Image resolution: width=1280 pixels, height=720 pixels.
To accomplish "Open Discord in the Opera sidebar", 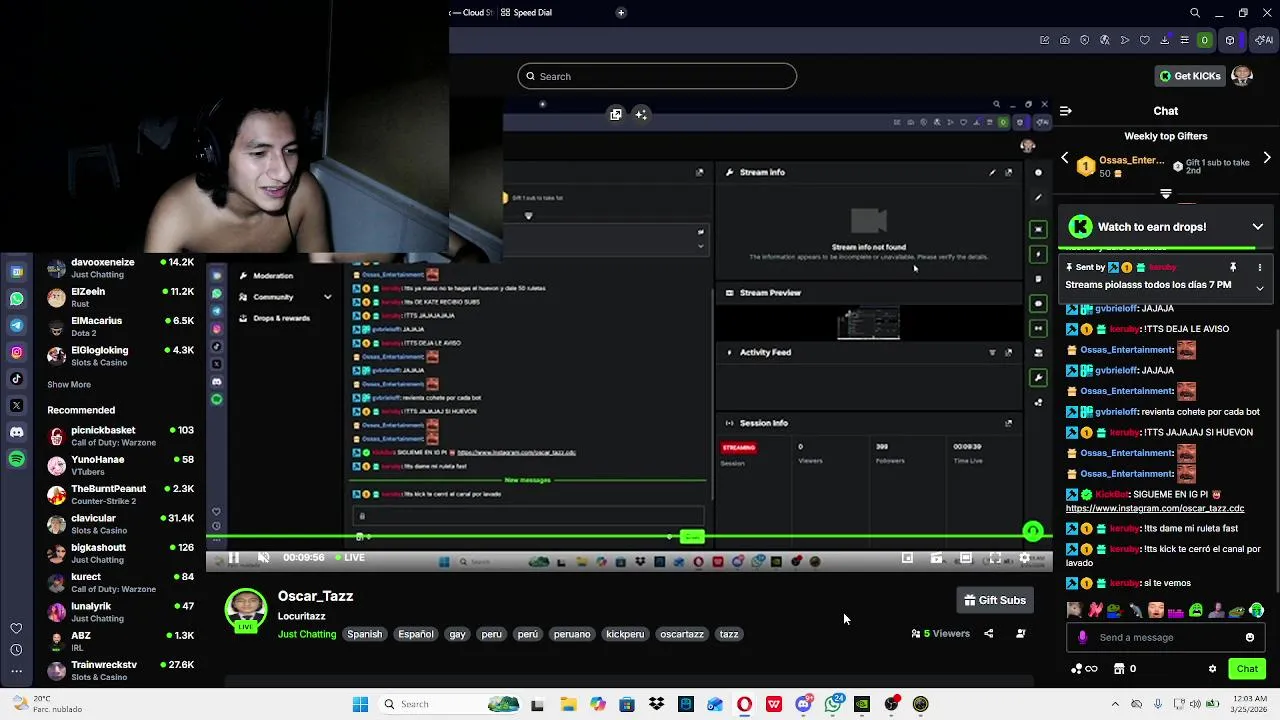I will pos(17,432).
